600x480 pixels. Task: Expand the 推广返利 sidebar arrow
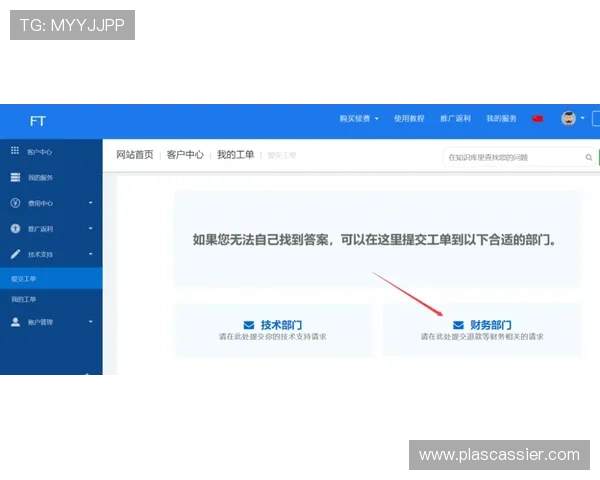[91, 229]
